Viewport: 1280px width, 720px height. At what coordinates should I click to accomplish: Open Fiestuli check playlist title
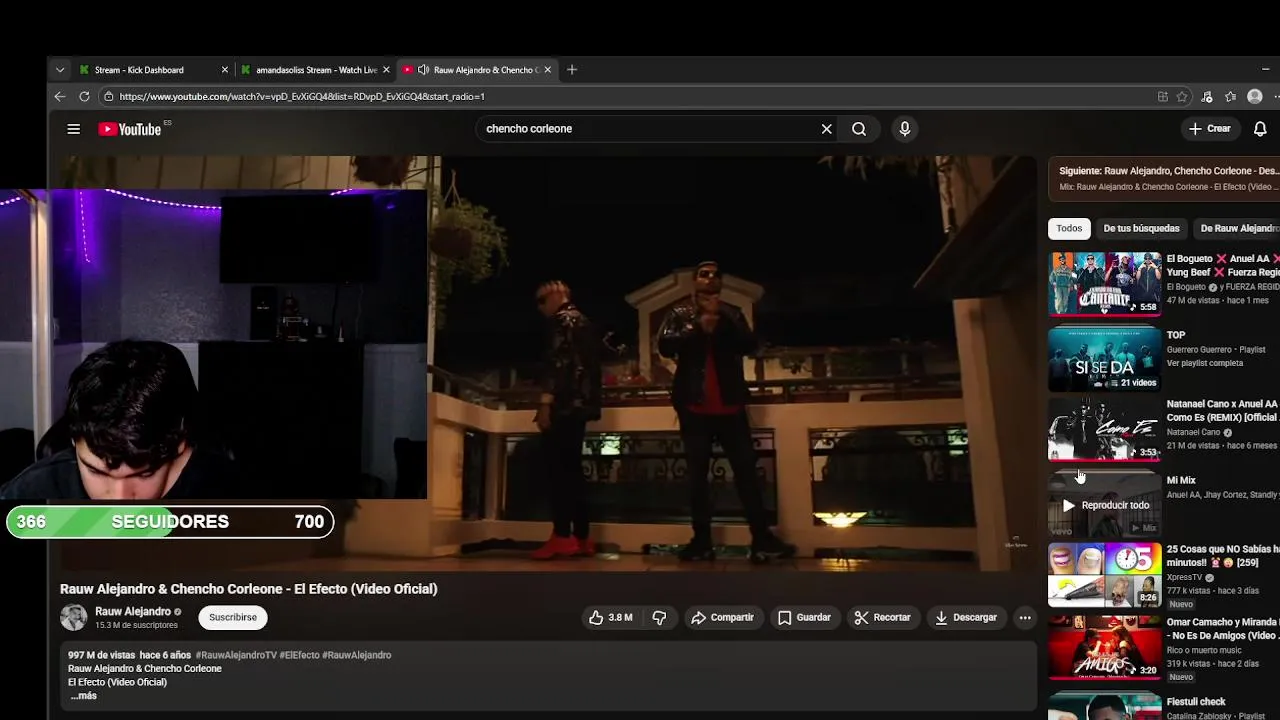click(x=1196, y=702)
